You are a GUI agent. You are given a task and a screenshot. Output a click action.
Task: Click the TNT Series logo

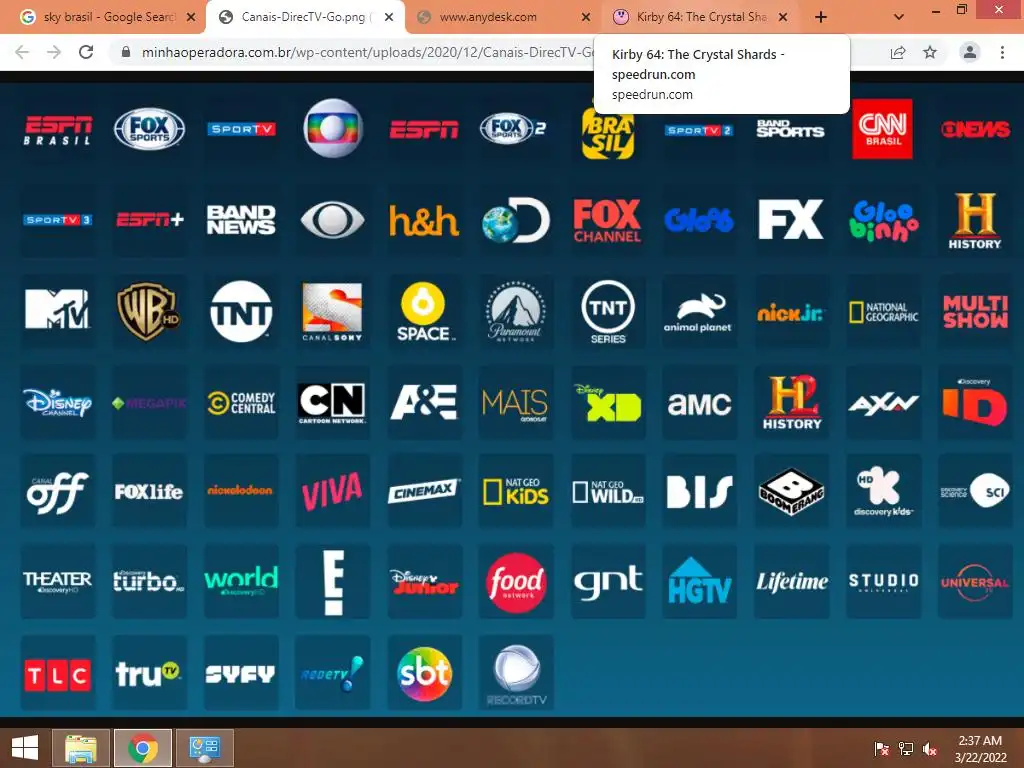click(x=608, y=312)
